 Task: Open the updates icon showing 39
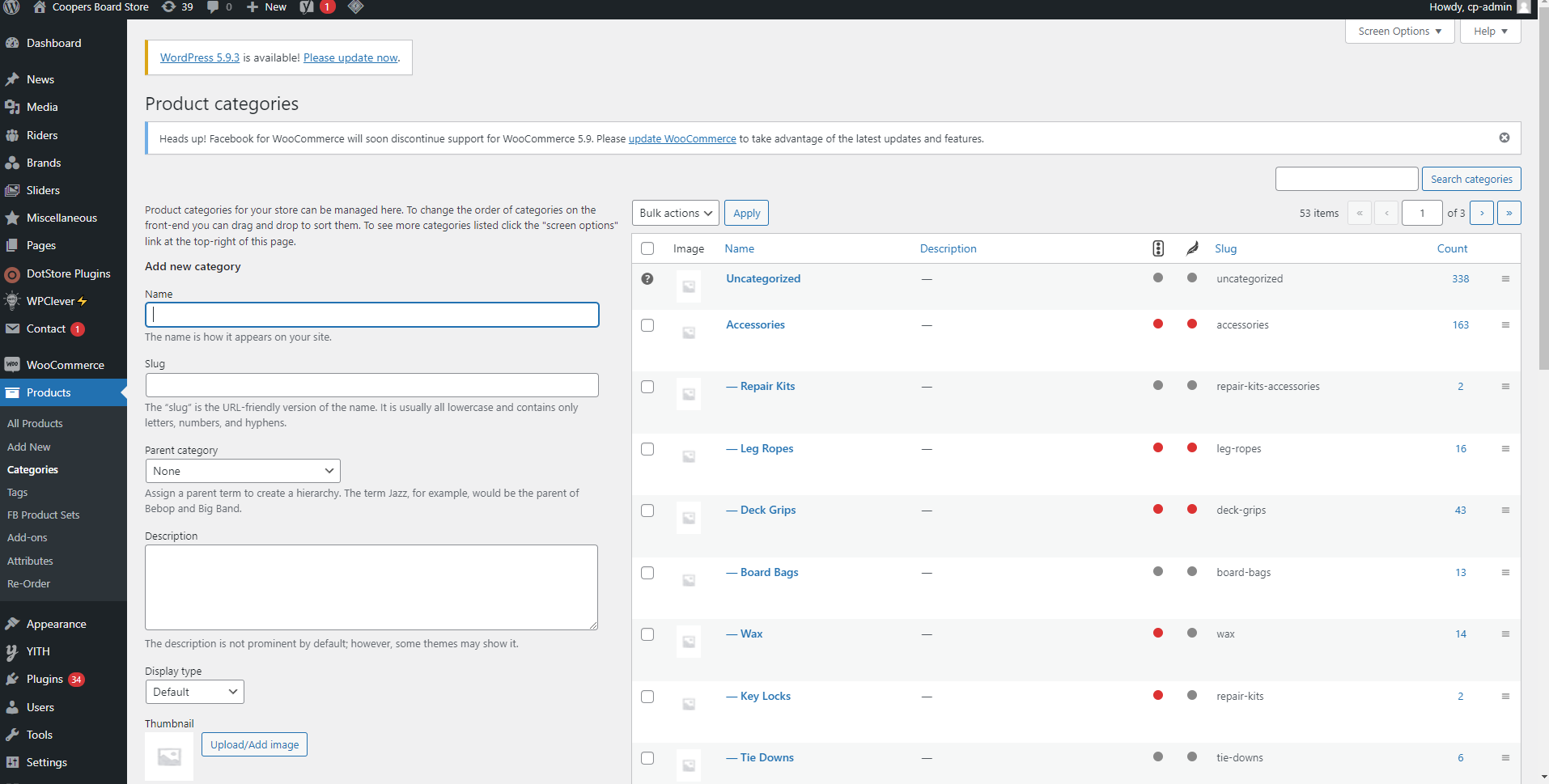tap(177, 7)
